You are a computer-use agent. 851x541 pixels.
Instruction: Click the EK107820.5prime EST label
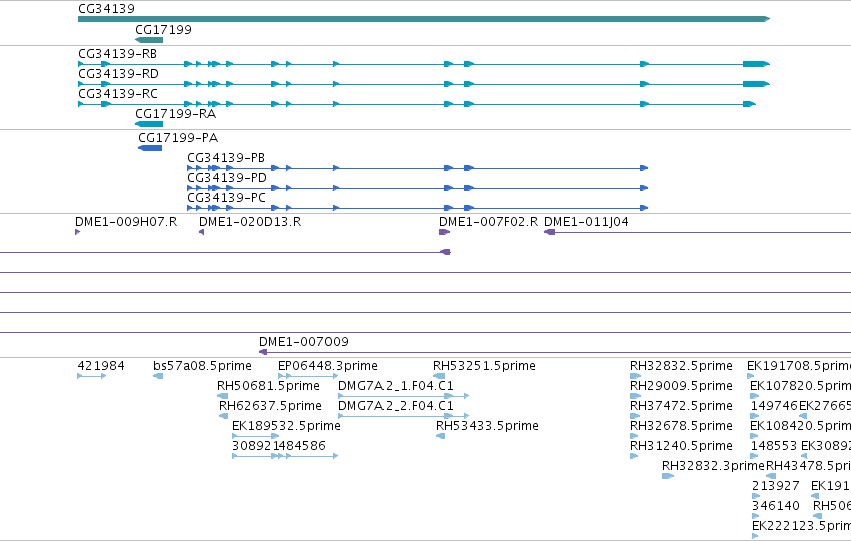pyautogui.click(x=801, y=385)
